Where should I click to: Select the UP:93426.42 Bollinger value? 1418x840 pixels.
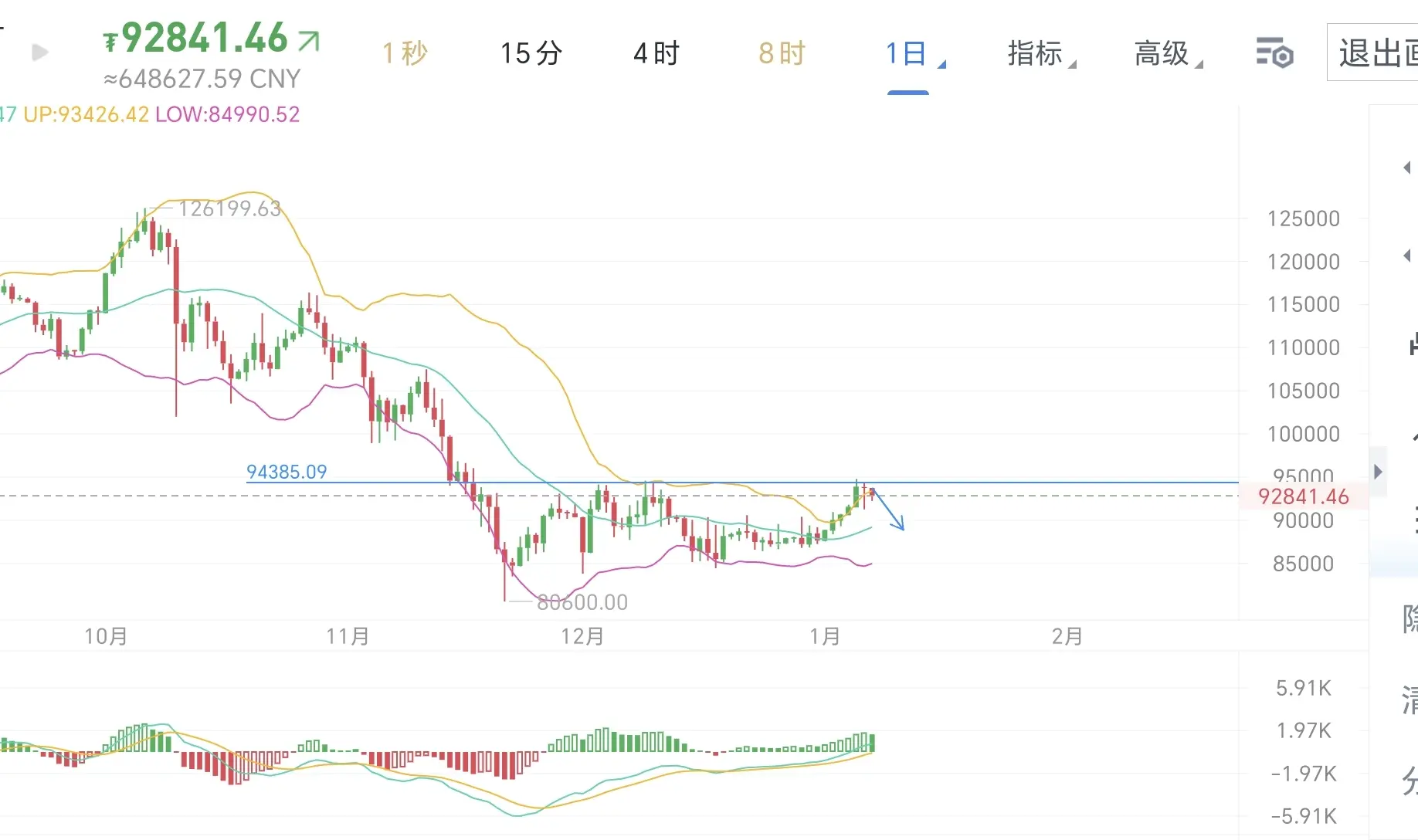click(x=86, y=115)
